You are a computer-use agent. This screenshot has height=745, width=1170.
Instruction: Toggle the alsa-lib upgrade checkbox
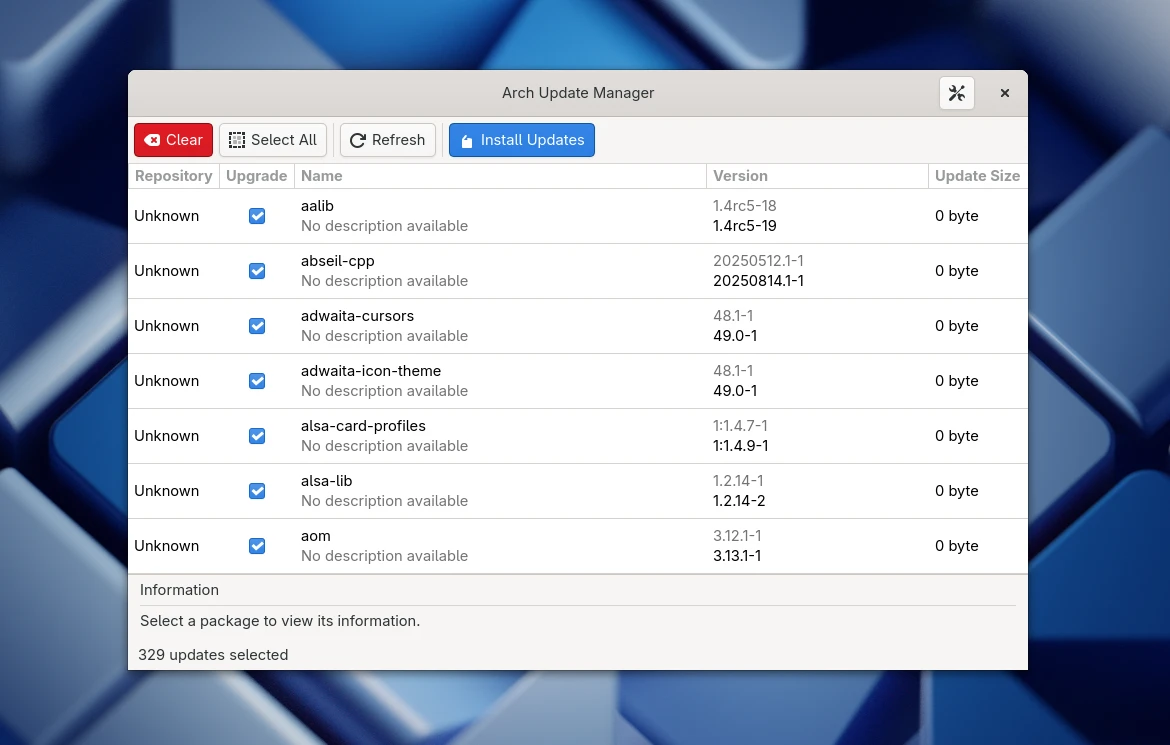point(257,490)
